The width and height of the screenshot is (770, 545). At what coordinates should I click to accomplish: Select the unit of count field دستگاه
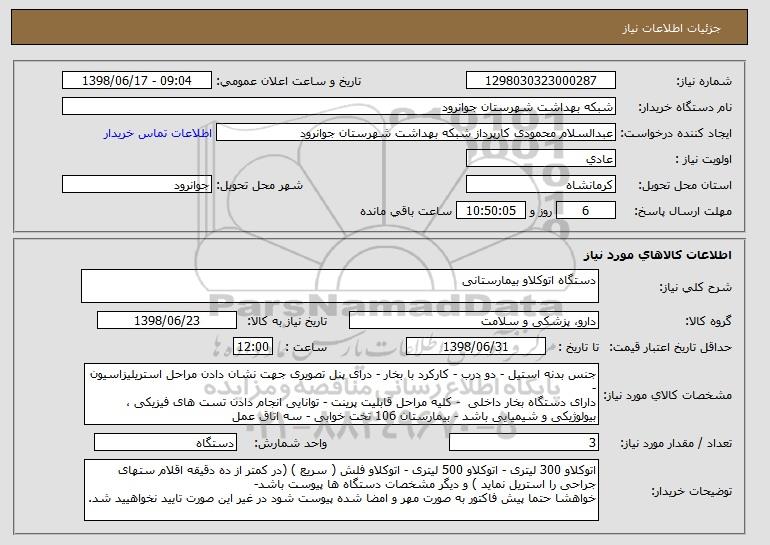(x=165, y=442)
